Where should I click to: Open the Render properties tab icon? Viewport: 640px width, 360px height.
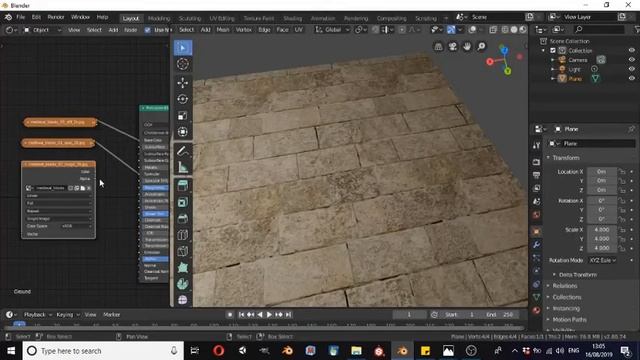[536, 162]
